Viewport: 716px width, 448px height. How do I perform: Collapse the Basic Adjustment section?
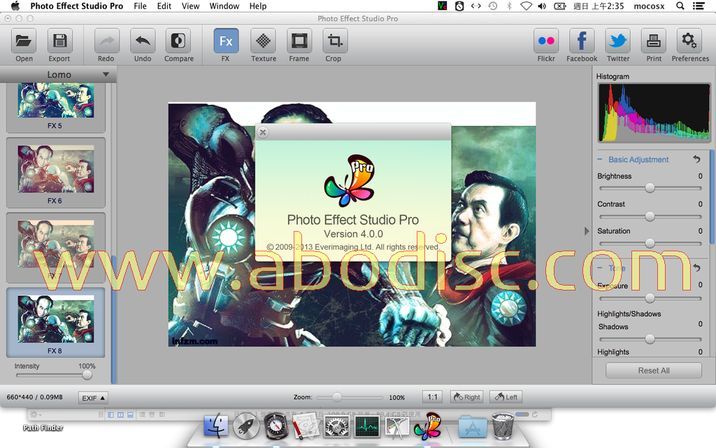coord(600,159)
